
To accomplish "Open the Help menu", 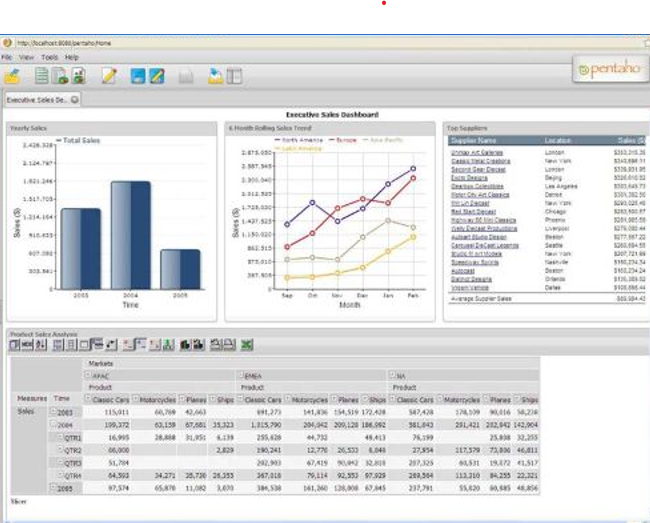I will point(71,57).
